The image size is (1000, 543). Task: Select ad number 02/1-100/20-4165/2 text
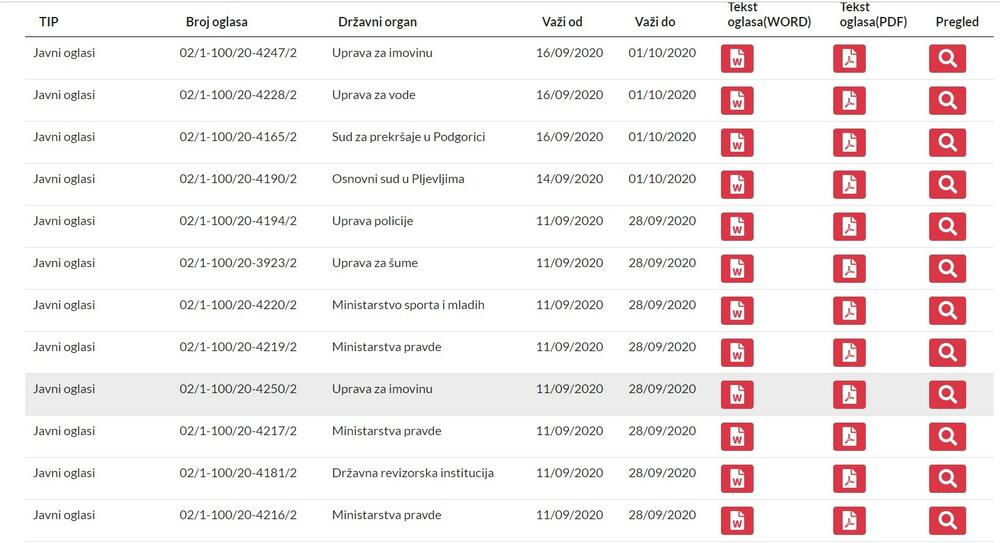[238, 137]
